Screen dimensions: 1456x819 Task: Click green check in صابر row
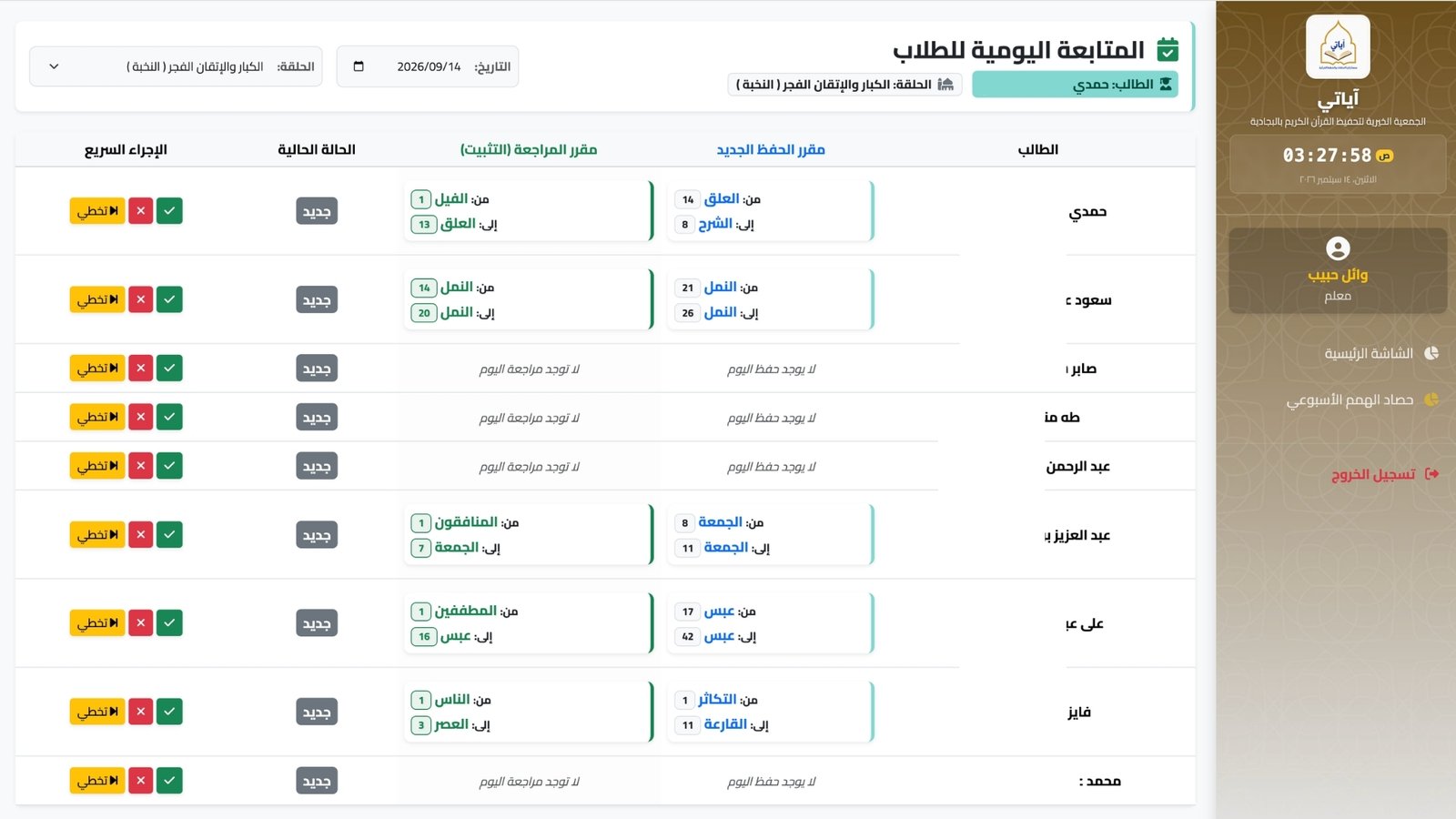click(x=169, y=368)
